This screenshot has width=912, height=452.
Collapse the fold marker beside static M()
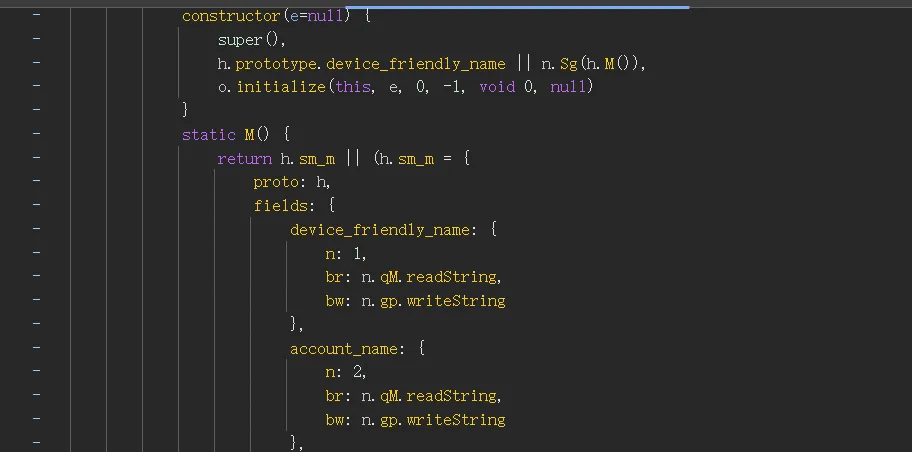point(36,134)
